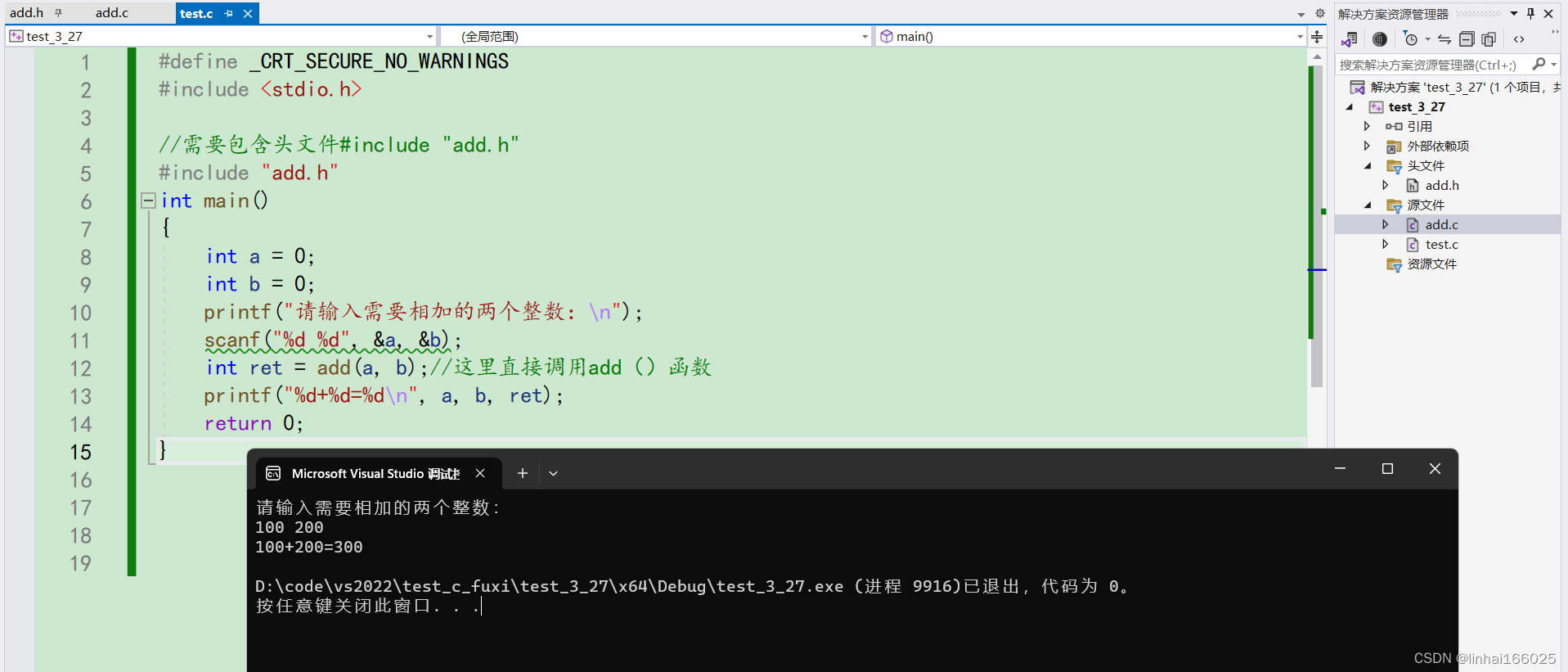Expand the add.h file node
Screen dimensions: 1568x672
(x=1386, y=185)
